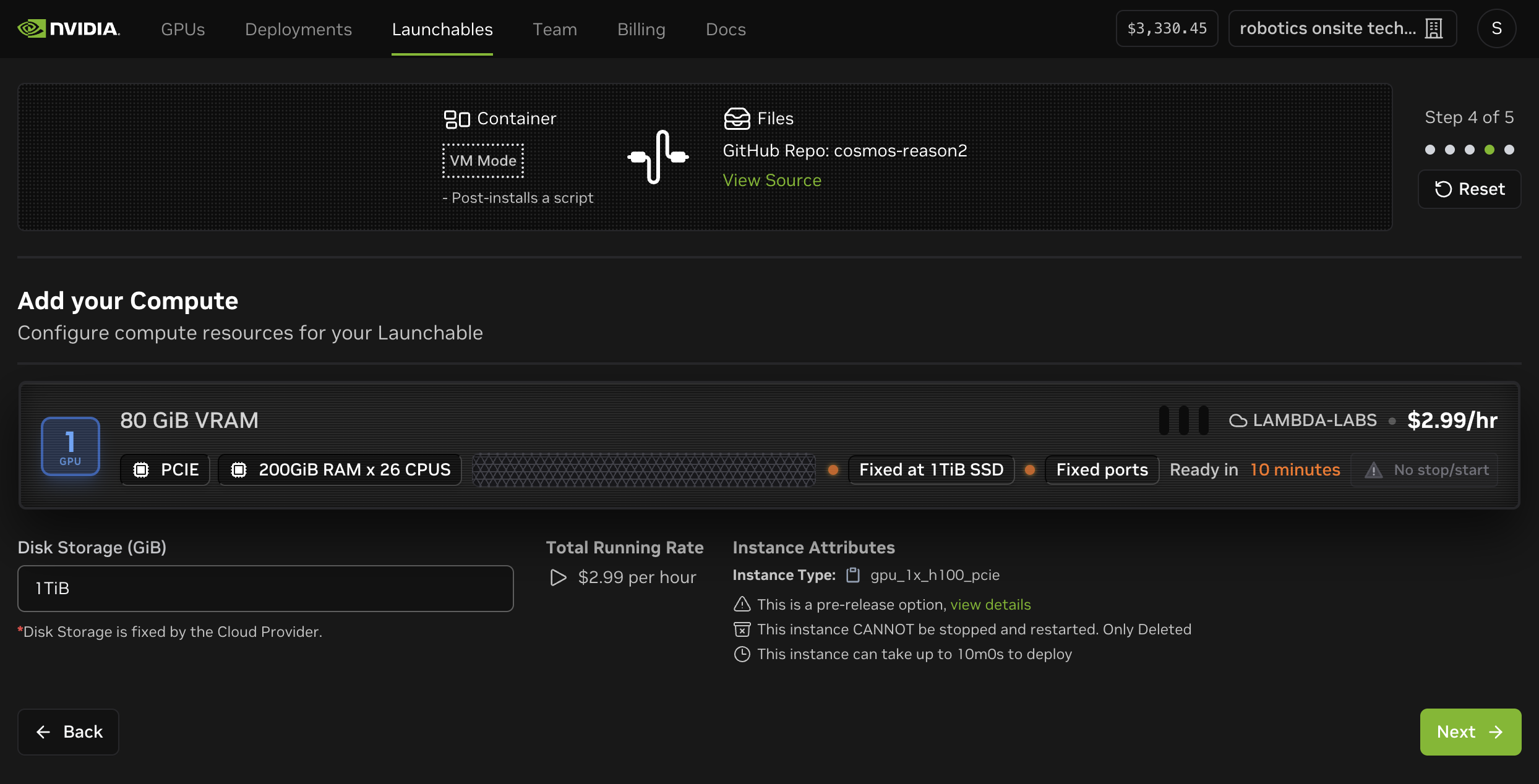Switch to the Deployments tab
Screen dimensions: 1539x784
298,29
